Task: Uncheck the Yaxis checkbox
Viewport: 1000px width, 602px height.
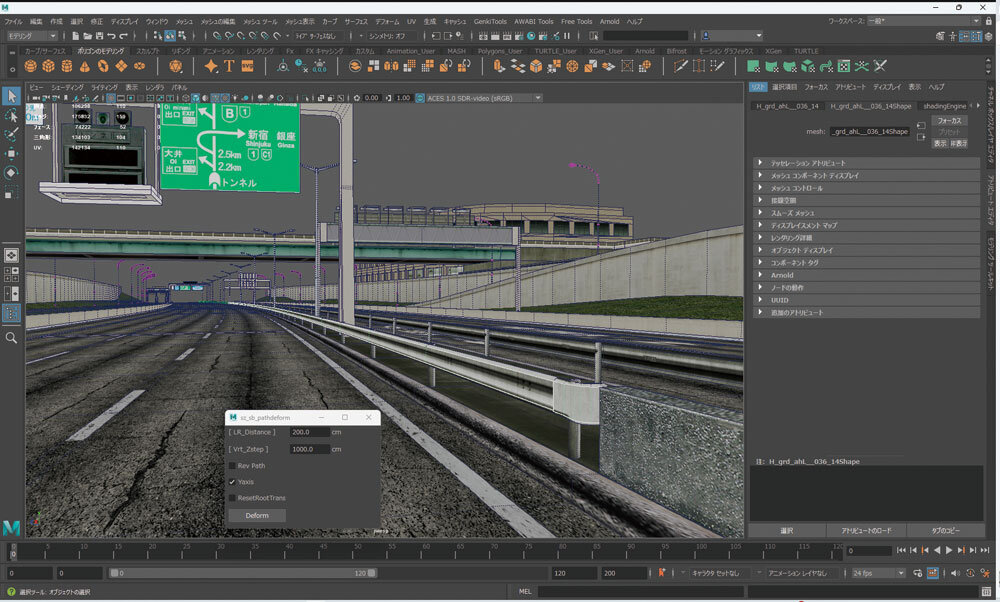Action: pyautogui.click(x=232, y=481)
